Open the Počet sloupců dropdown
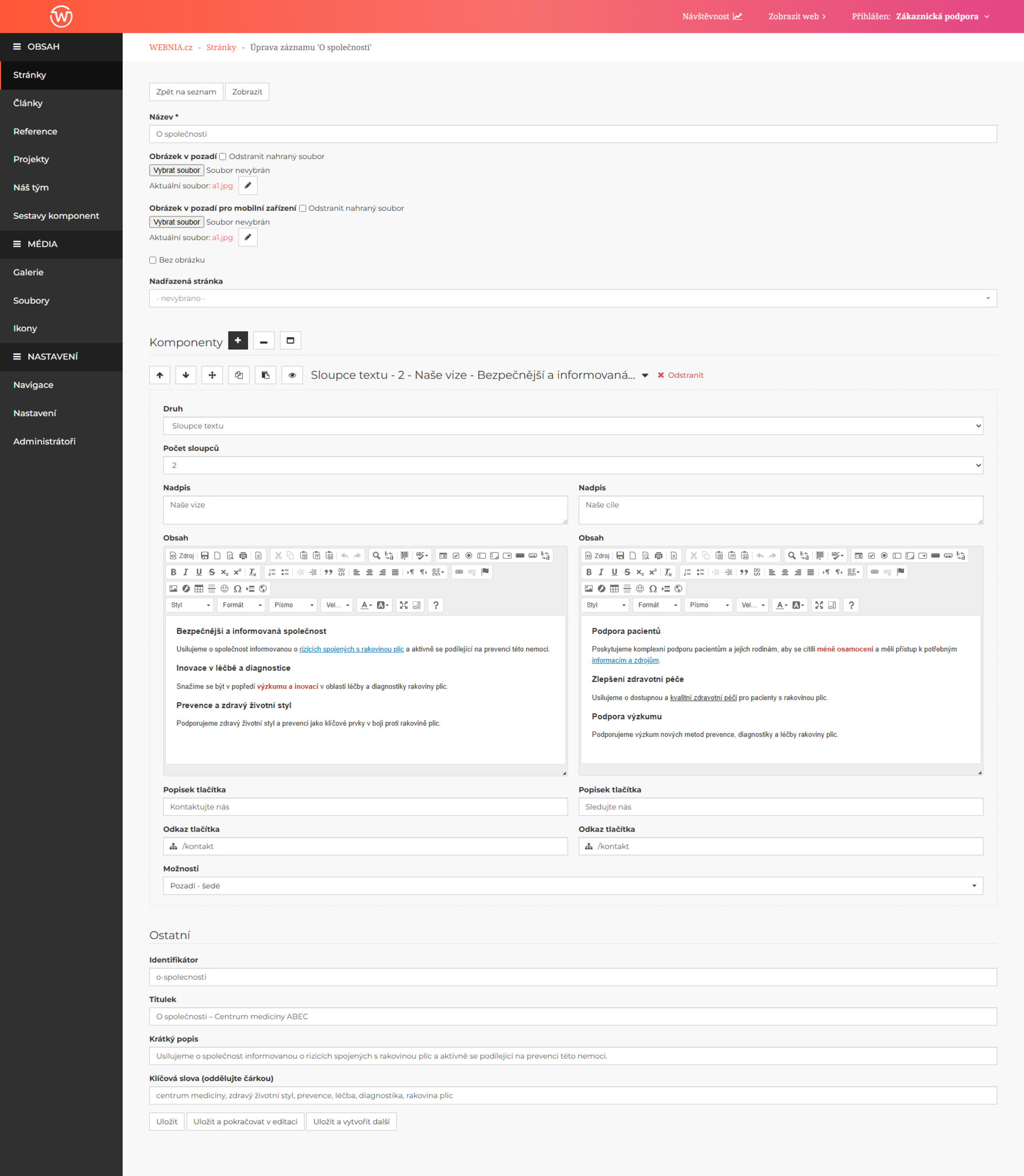 pyautogui.click(x=573, y=466)
